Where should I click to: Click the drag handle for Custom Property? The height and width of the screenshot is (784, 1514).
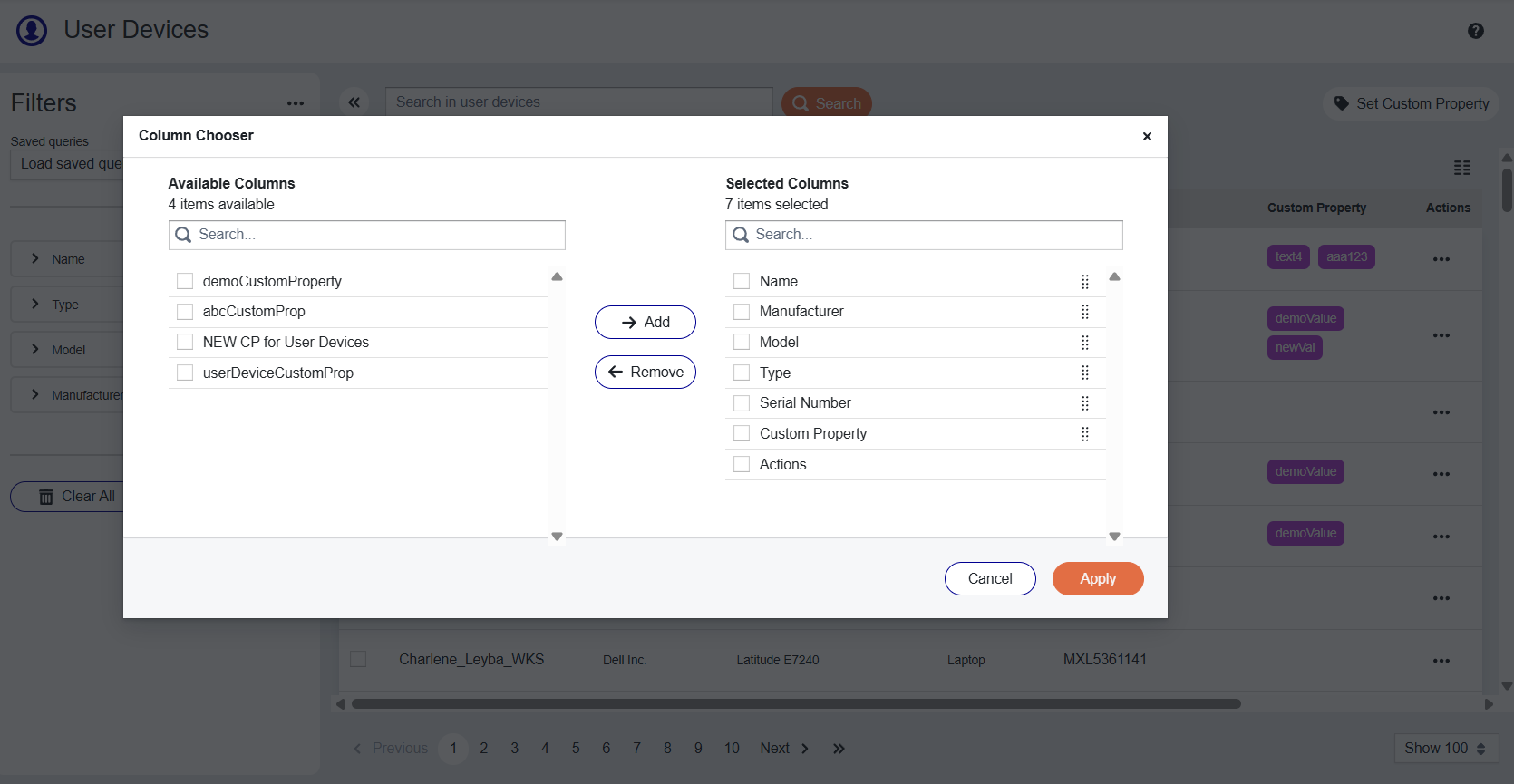click(x=1084, y=434)
